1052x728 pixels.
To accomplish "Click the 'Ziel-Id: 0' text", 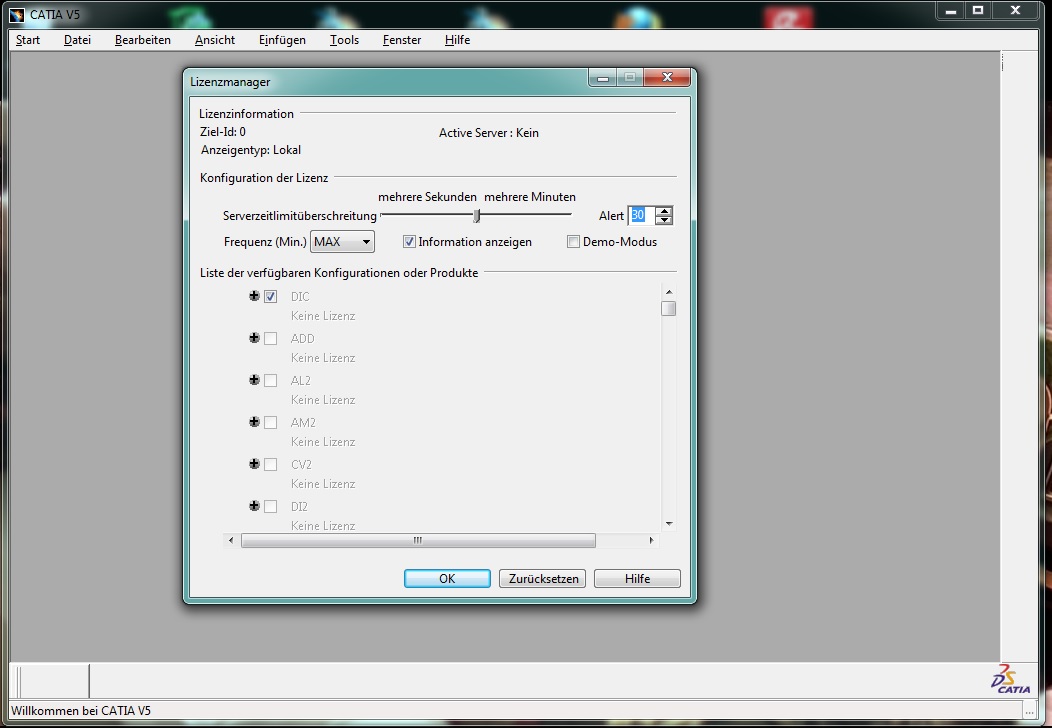I will click(223, 132).
